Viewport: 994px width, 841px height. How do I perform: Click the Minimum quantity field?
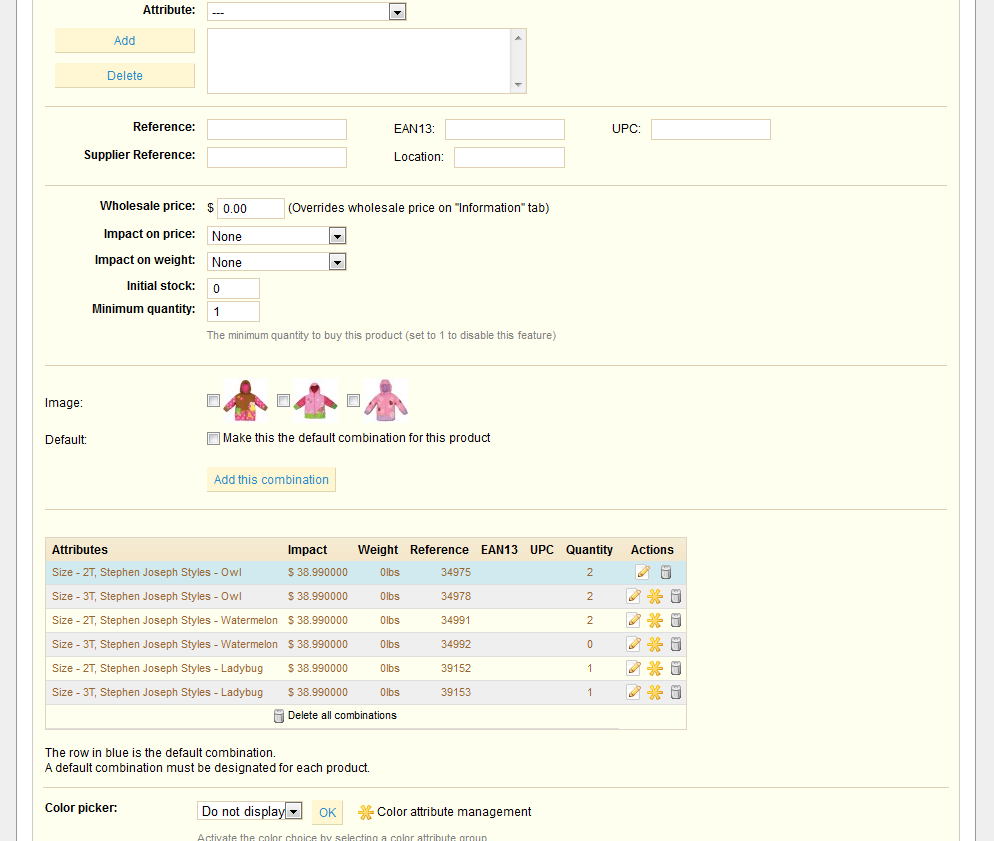tap(233, 311)
